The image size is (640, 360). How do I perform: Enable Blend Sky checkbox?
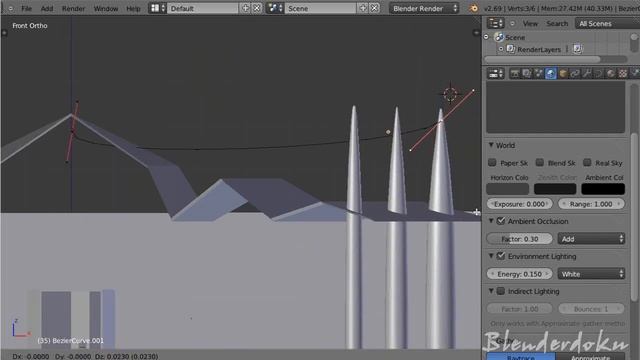coord(540,162)
